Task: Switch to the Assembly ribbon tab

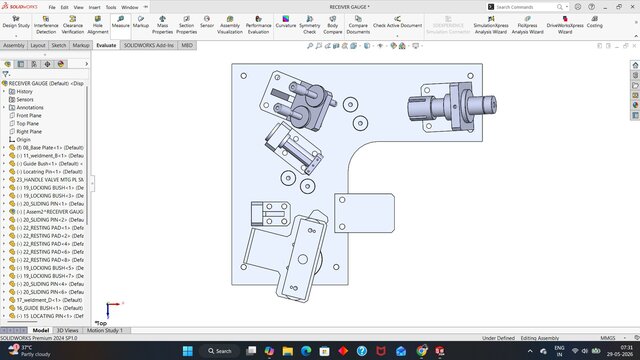Action: 14,45
